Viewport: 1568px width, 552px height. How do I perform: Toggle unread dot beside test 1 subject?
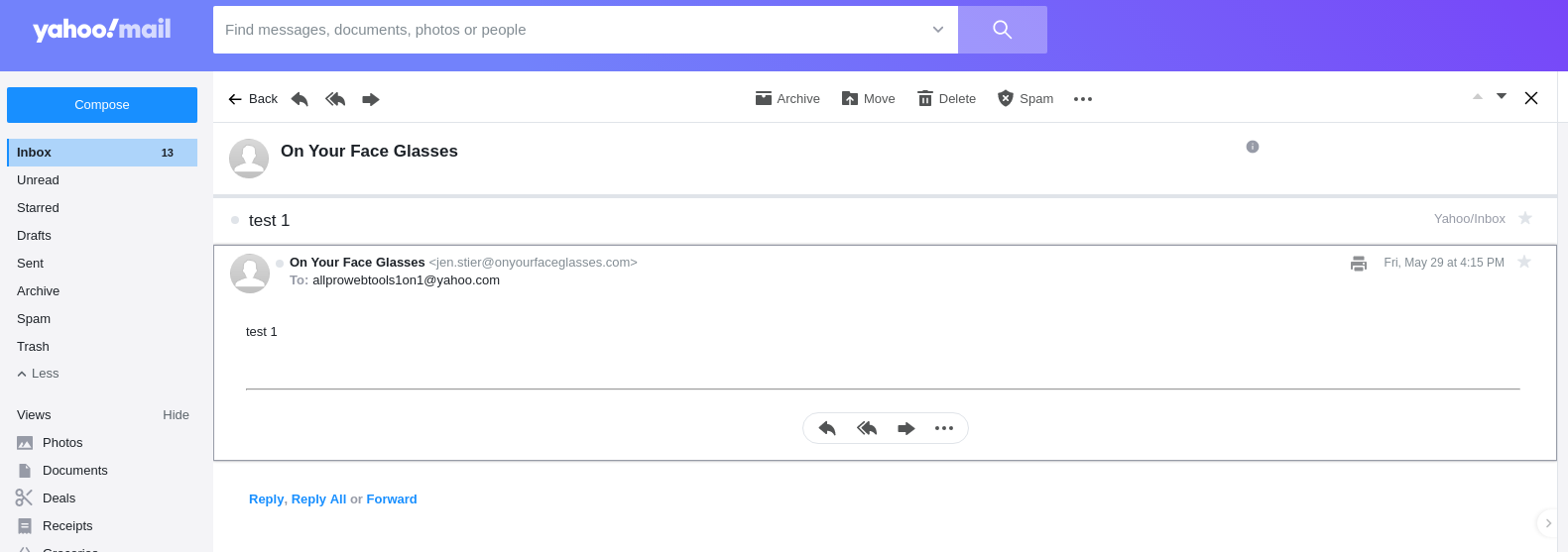[235, 220]
